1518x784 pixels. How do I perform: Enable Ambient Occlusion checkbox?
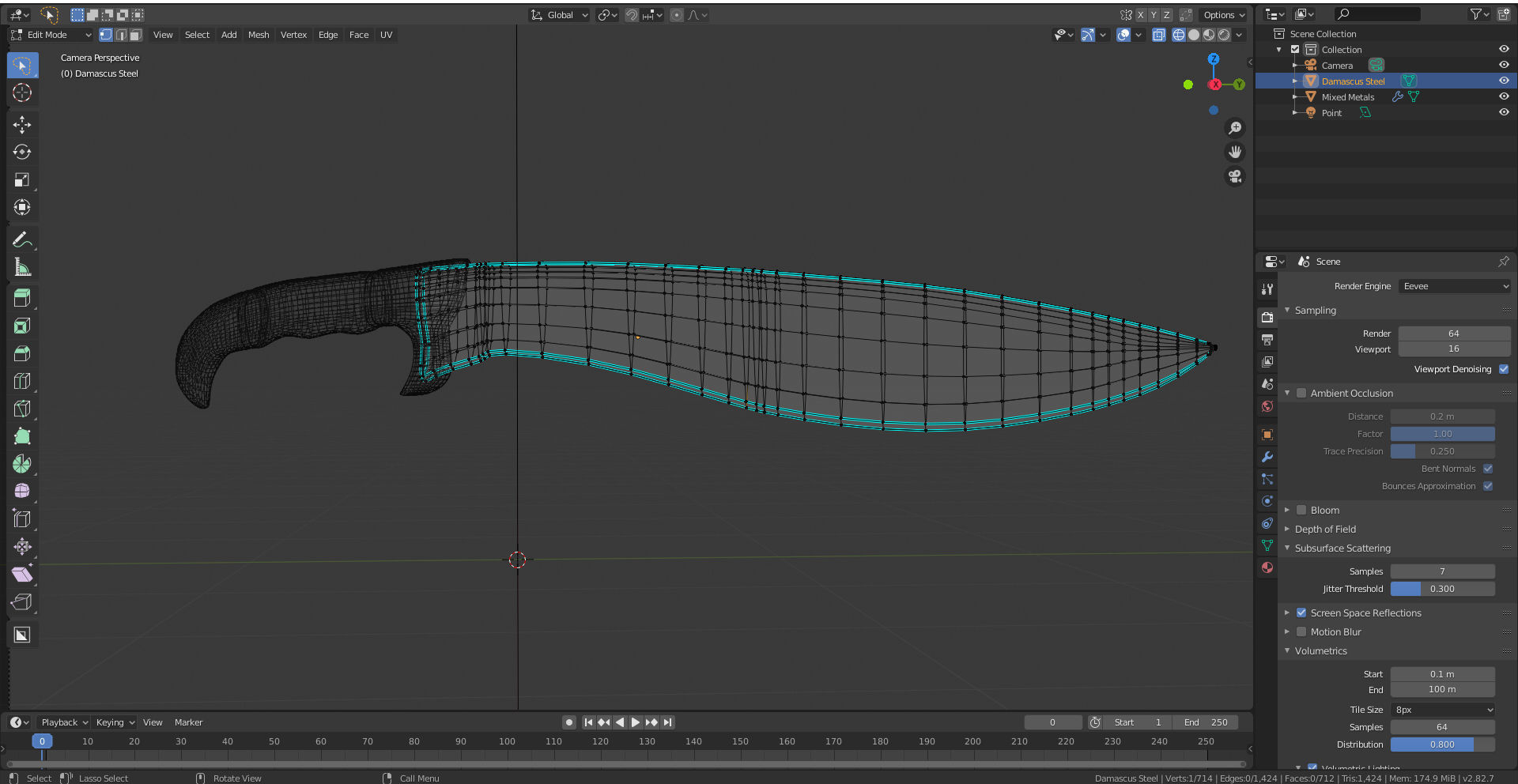1301,393
